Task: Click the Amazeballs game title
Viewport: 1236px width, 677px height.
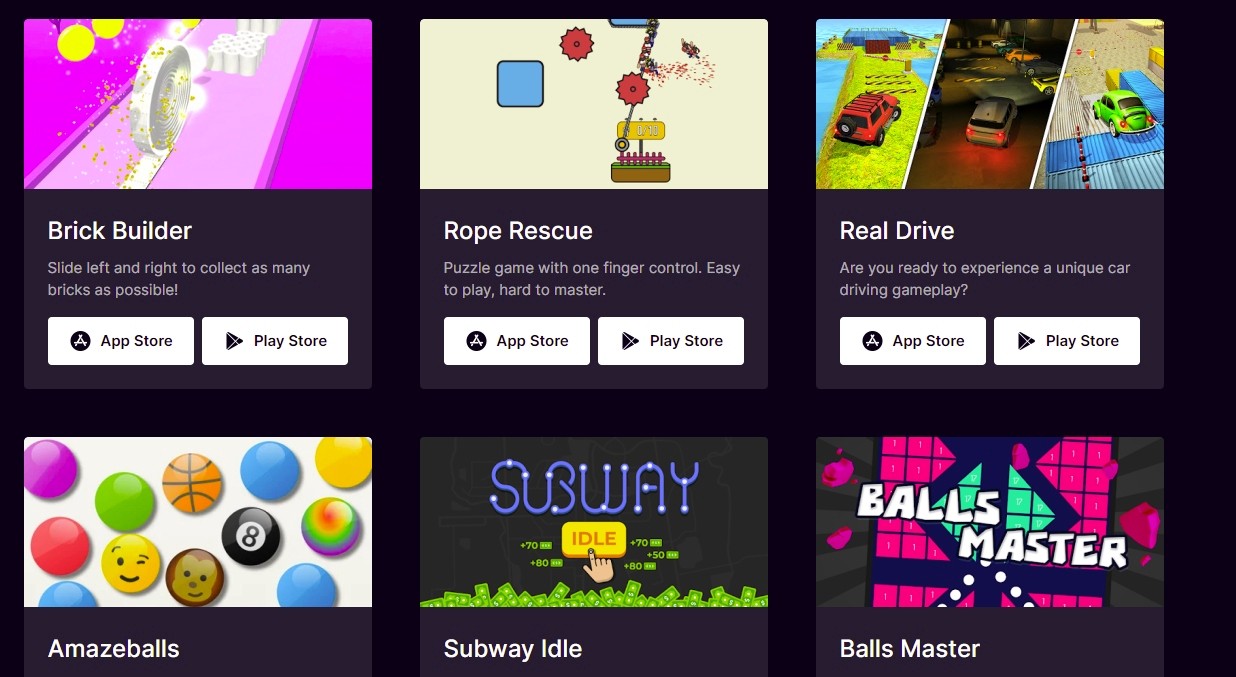Action: (114, 649)
